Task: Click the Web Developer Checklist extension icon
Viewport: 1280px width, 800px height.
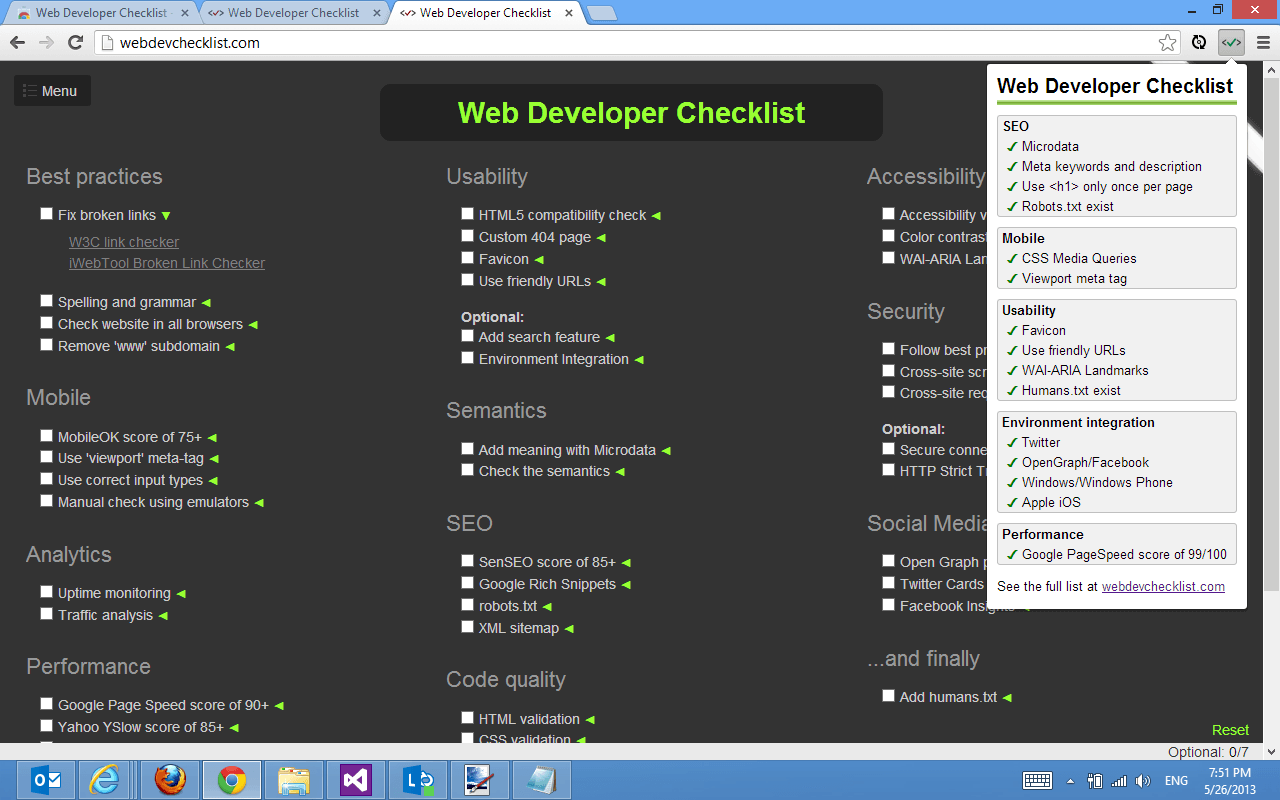Action: pyautogui.click(x=1231, y=42)
